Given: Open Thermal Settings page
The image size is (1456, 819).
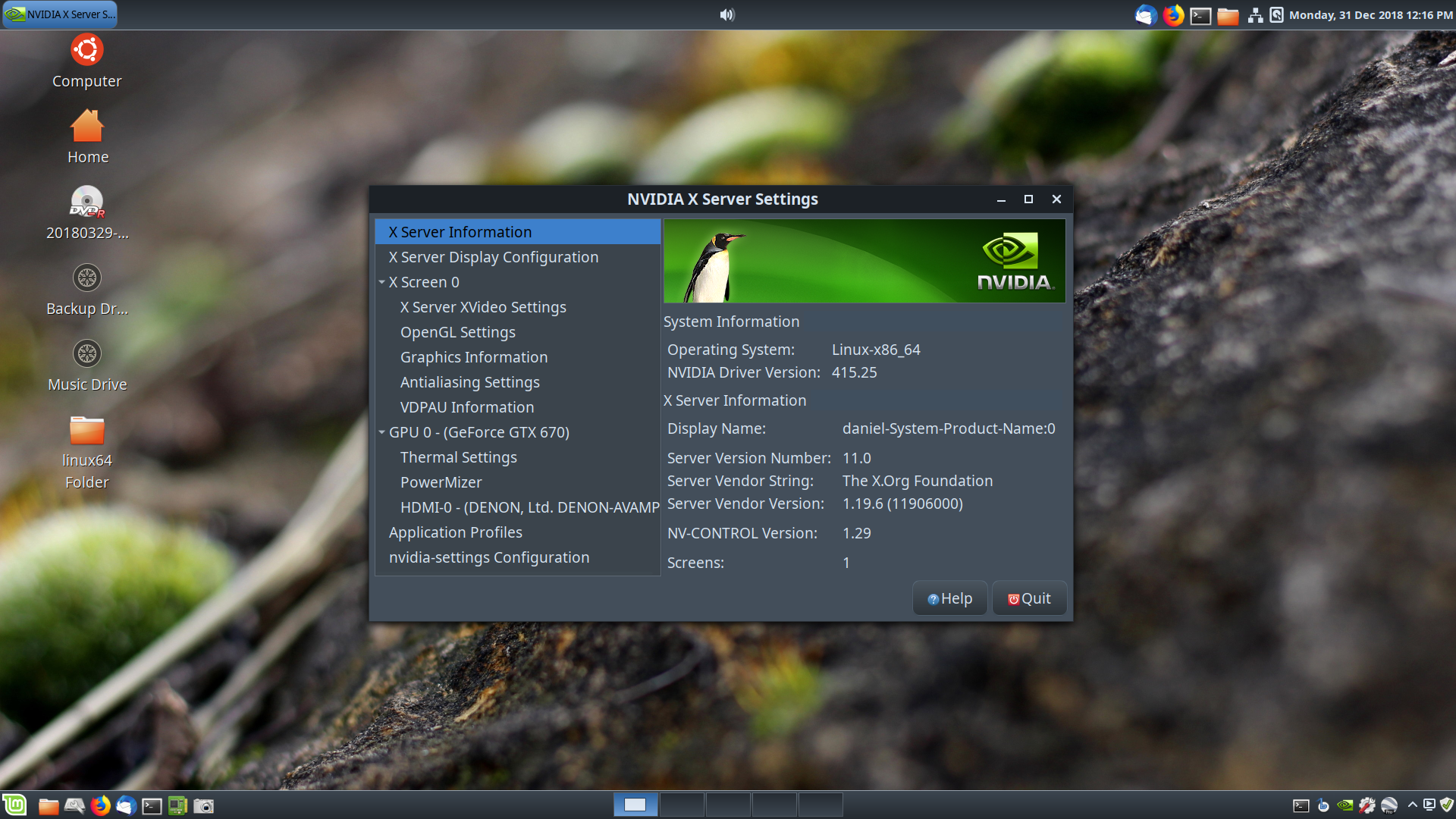Looking at the screenshot, I should (518, 457).
